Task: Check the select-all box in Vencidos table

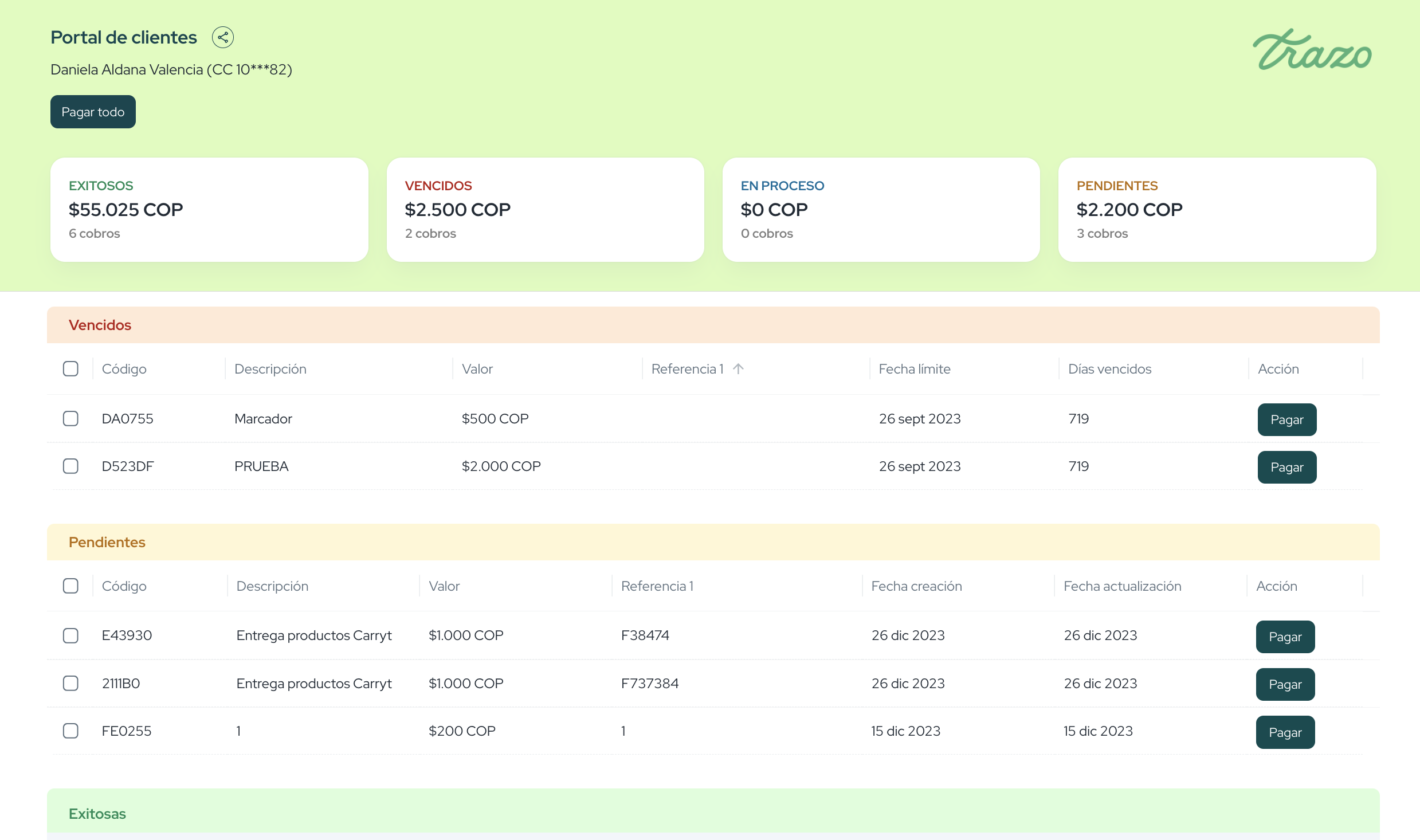Action: 70,368
